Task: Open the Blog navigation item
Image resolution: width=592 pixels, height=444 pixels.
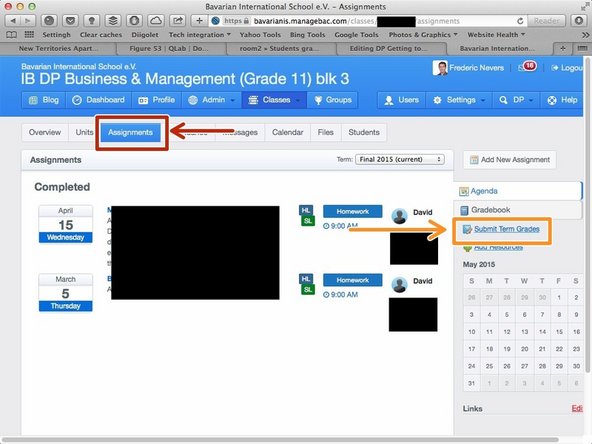Action: 44,100
